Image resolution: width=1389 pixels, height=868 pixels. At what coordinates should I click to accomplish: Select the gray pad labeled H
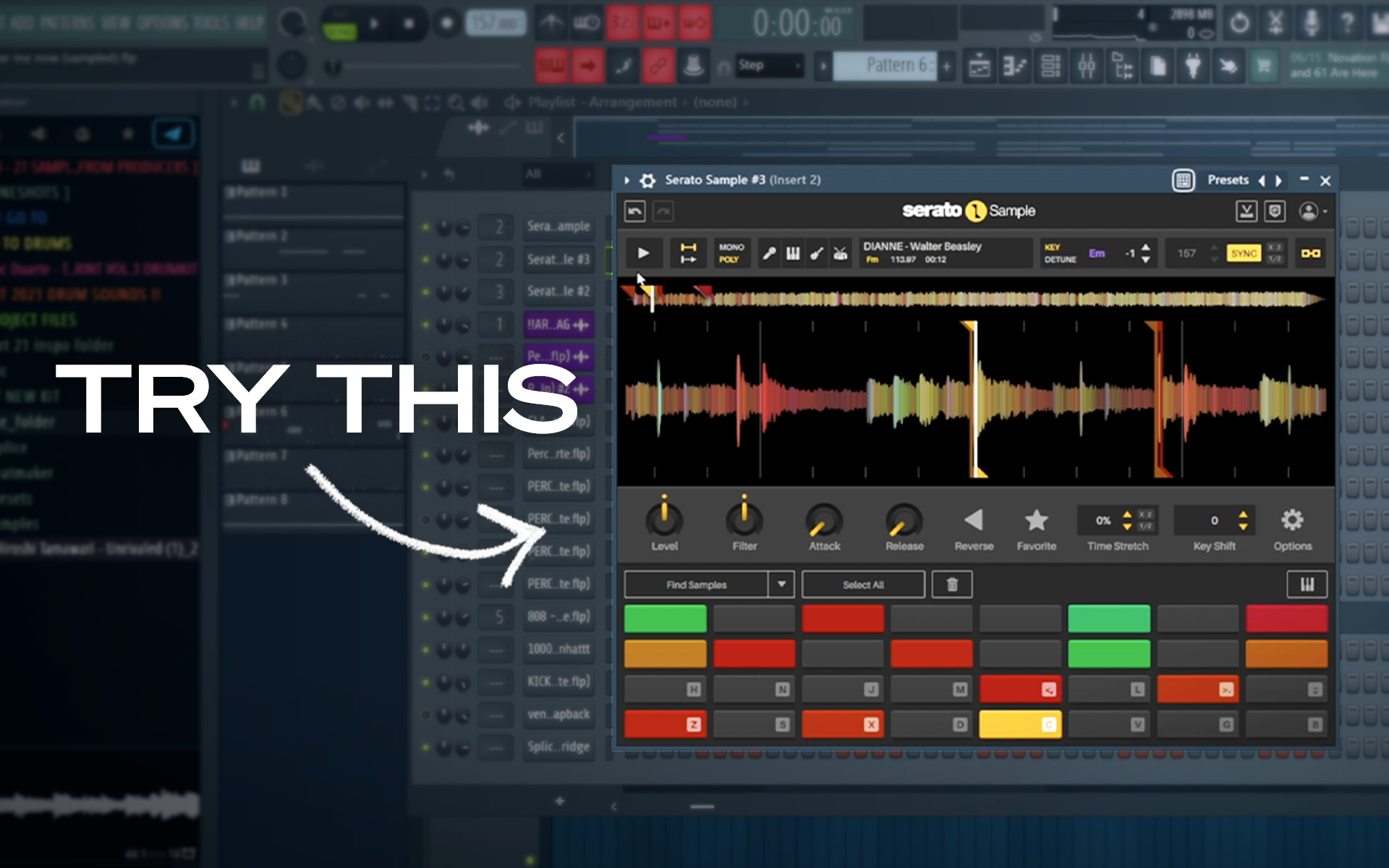[665, 689]
